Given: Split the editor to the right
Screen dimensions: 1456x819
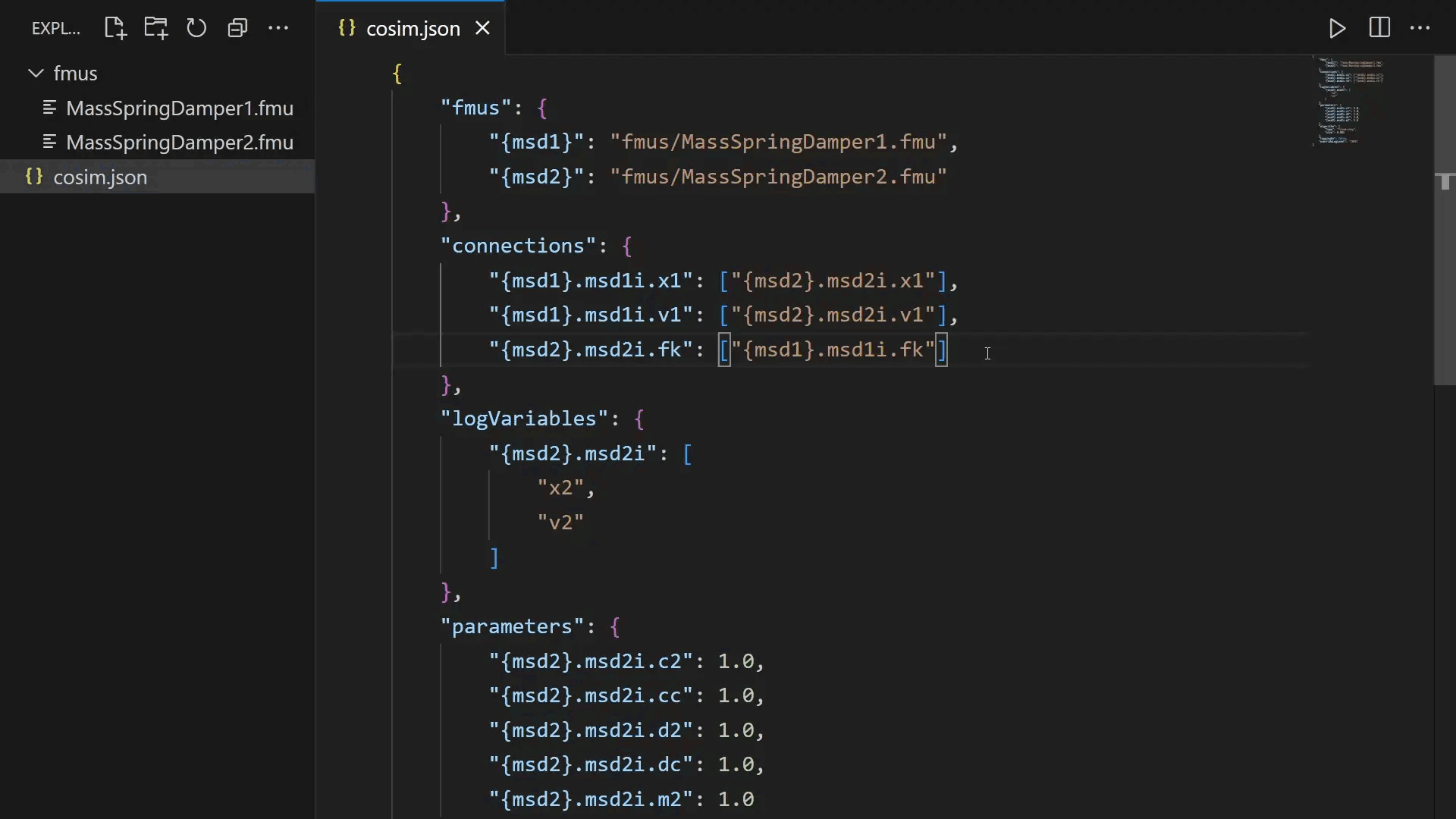Looking at the screenshot, I should click(x=1379, y=29).
